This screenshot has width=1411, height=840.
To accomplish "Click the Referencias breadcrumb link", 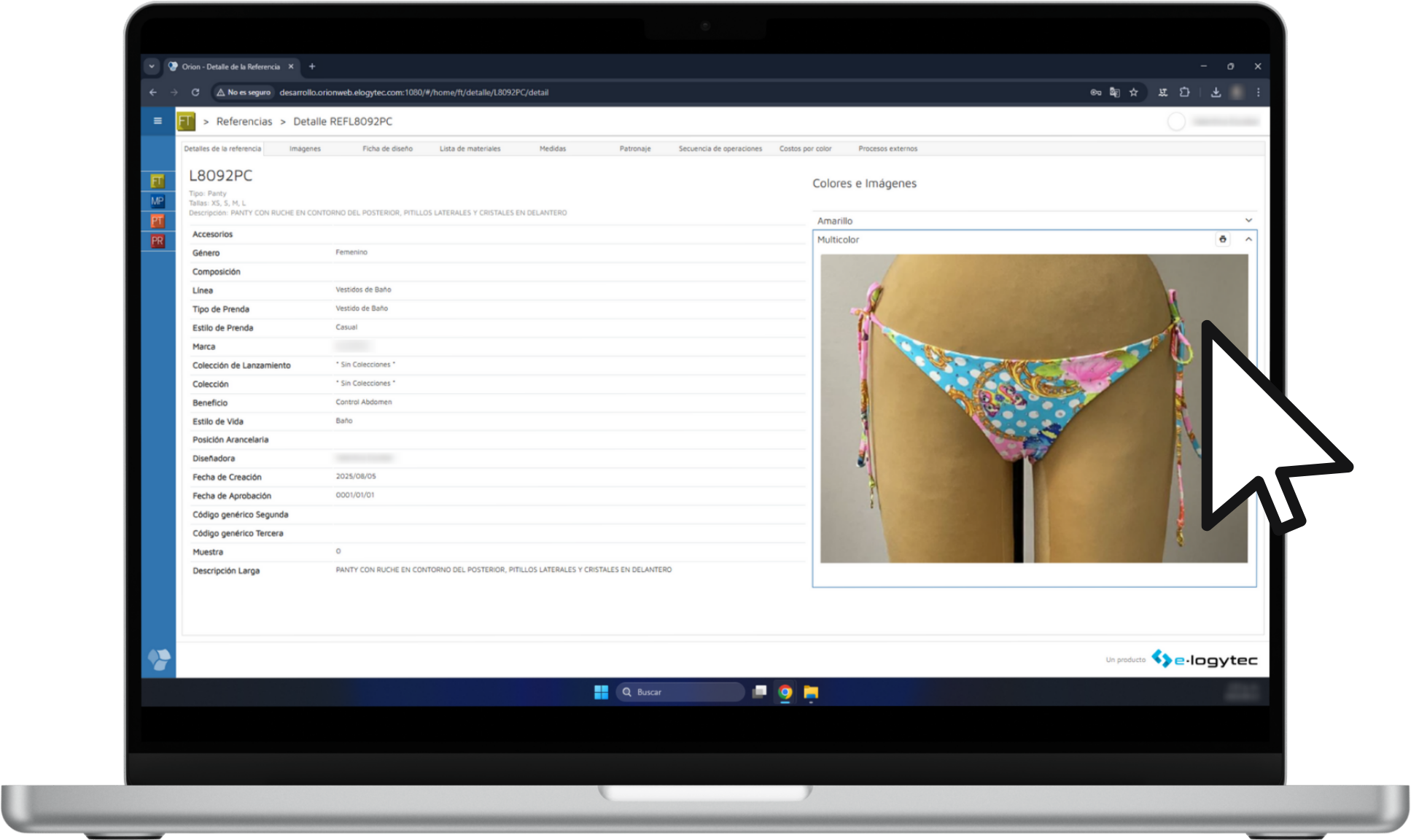I will tap(244, 122).
